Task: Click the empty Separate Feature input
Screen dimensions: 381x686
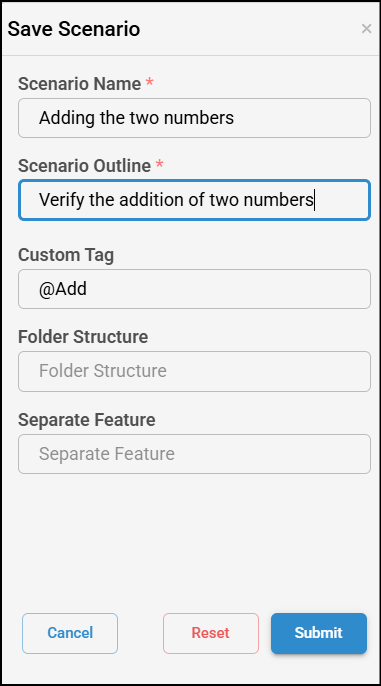Action: (194, 454)
